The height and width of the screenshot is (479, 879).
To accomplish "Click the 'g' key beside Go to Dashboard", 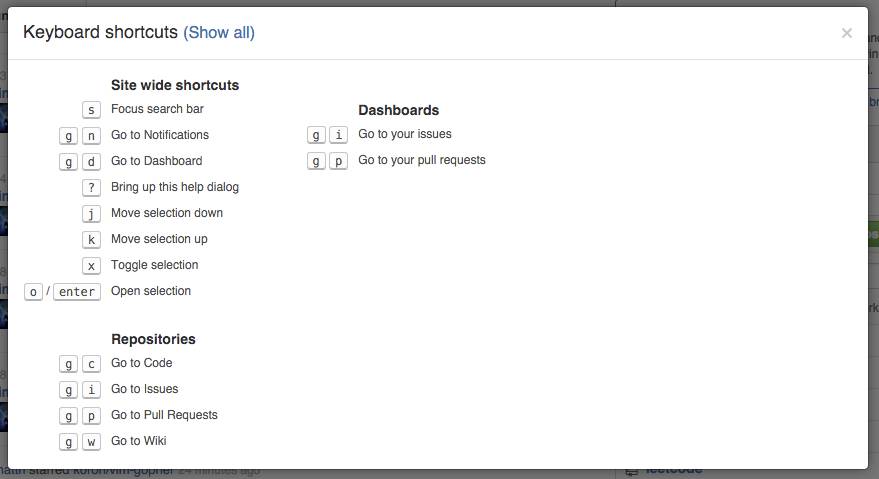I will click(68, 162).
